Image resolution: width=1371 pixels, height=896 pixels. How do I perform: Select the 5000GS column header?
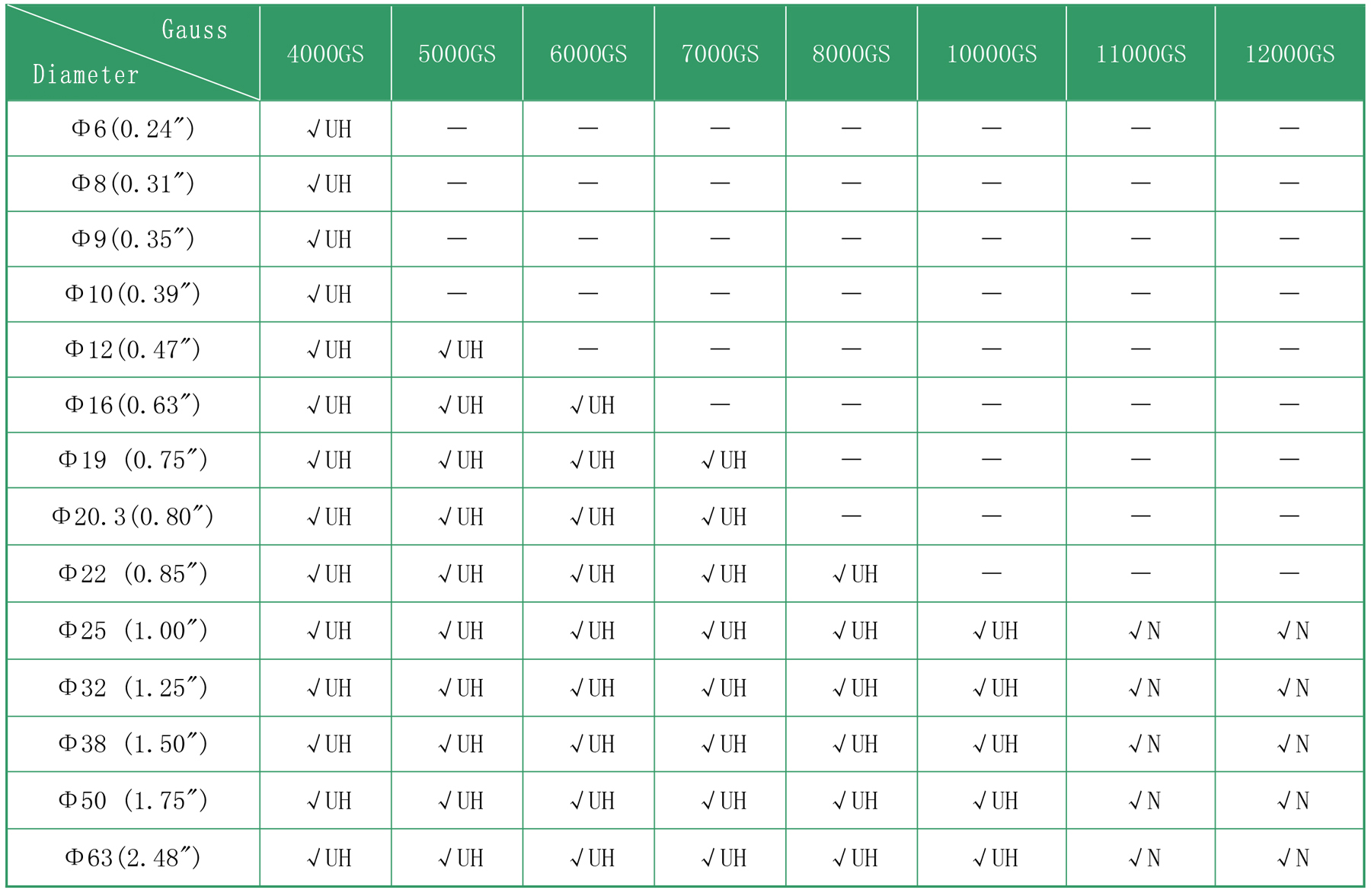457,54
